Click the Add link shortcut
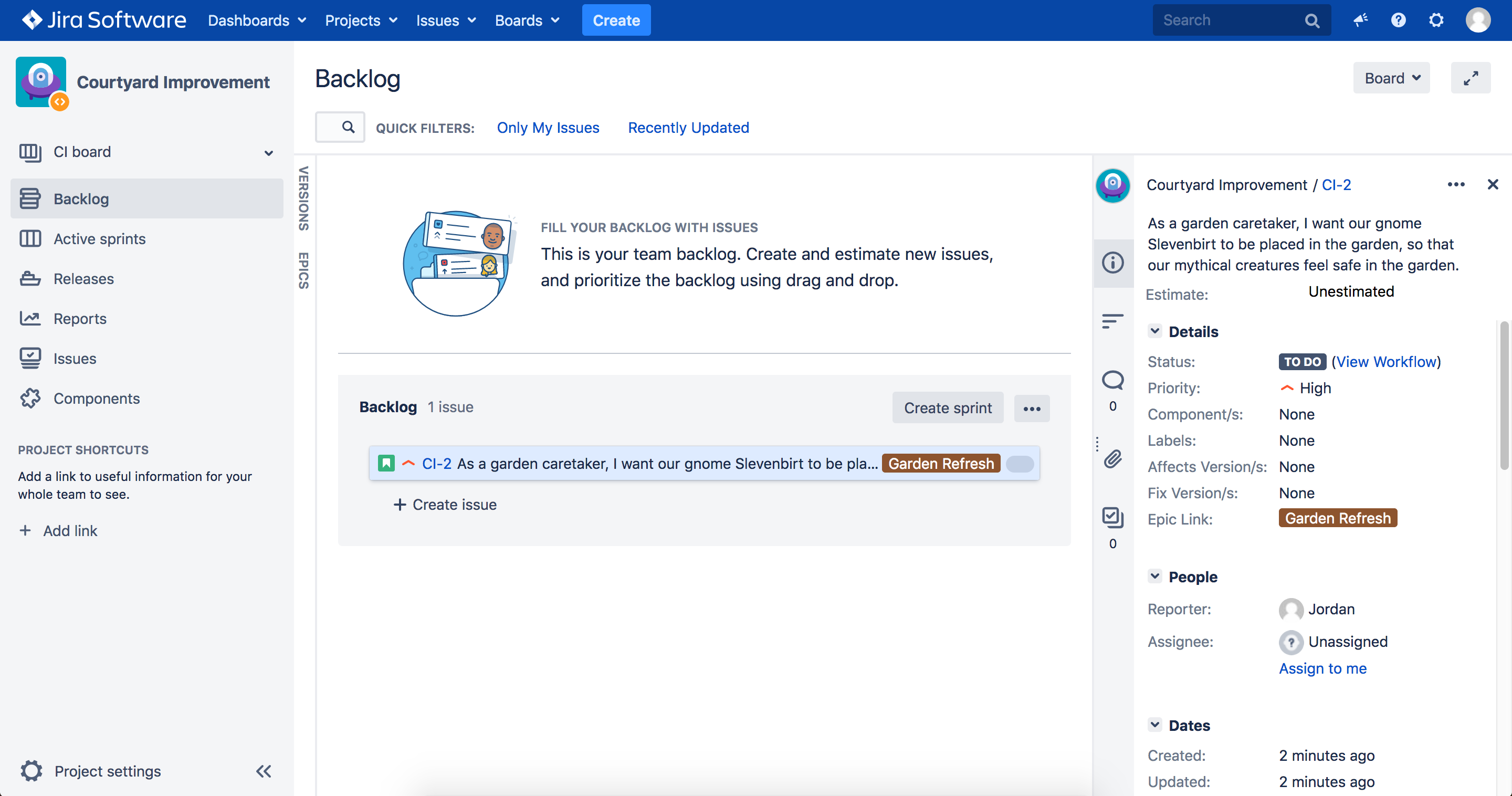The width and height of the screenshot is (1512, 796). pos(70,531)
